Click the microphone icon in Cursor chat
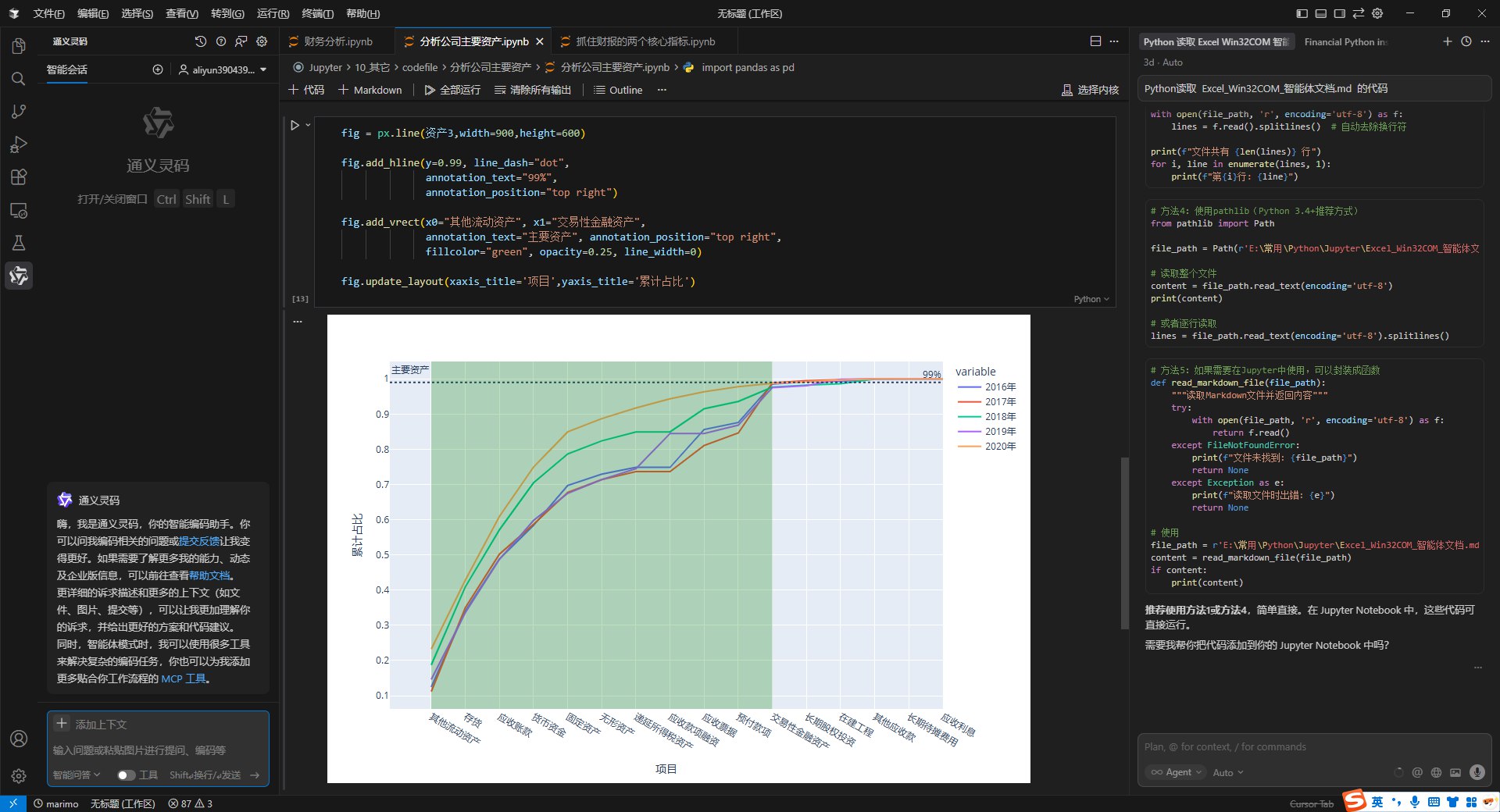This screenshot has width=1500, height=812. (1477, 772)
